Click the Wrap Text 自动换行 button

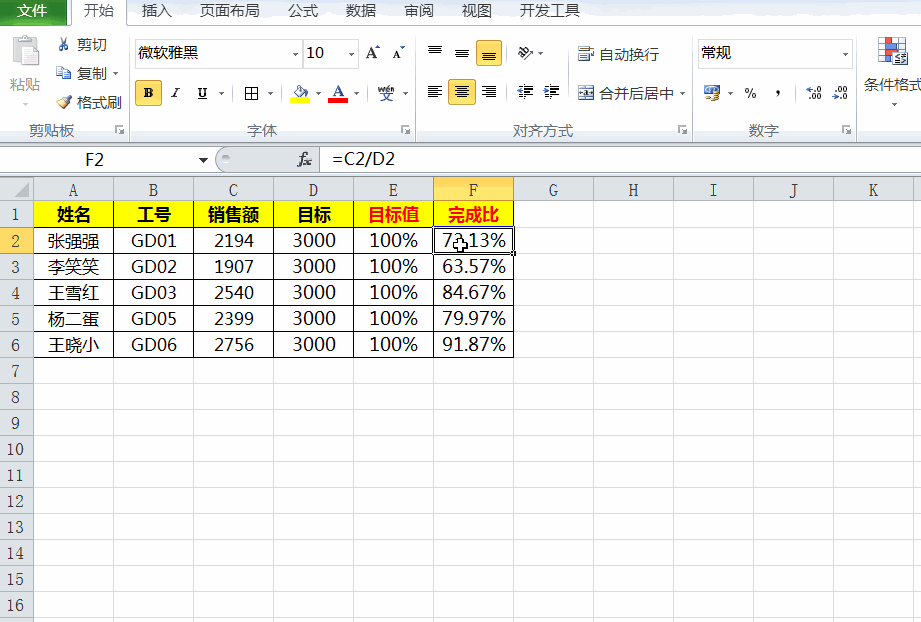(x=618, y=54)
